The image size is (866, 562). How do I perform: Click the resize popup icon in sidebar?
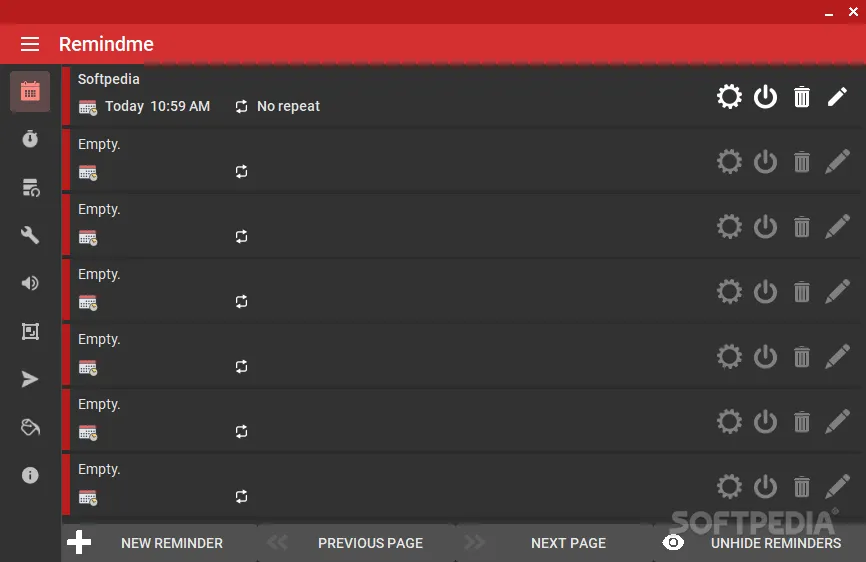pyautogui.click(x=30, y=331)
